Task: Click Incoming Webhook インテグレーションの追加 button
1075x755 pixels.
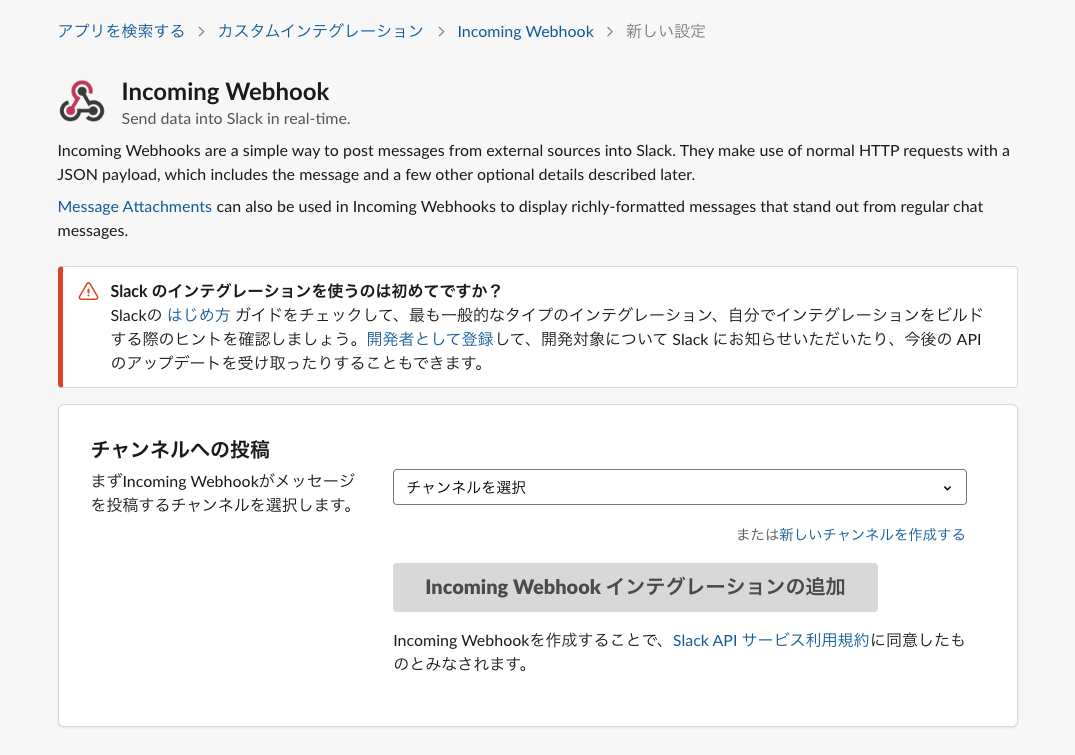Action: click(x=635, y=587)
